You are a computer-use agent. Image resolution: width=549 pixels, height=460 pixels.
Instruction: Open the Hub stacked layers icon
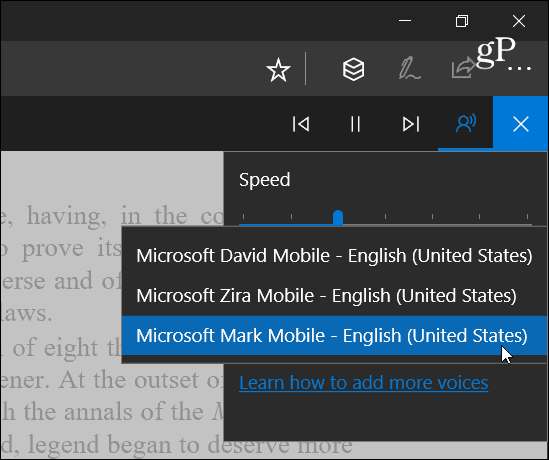353,69
